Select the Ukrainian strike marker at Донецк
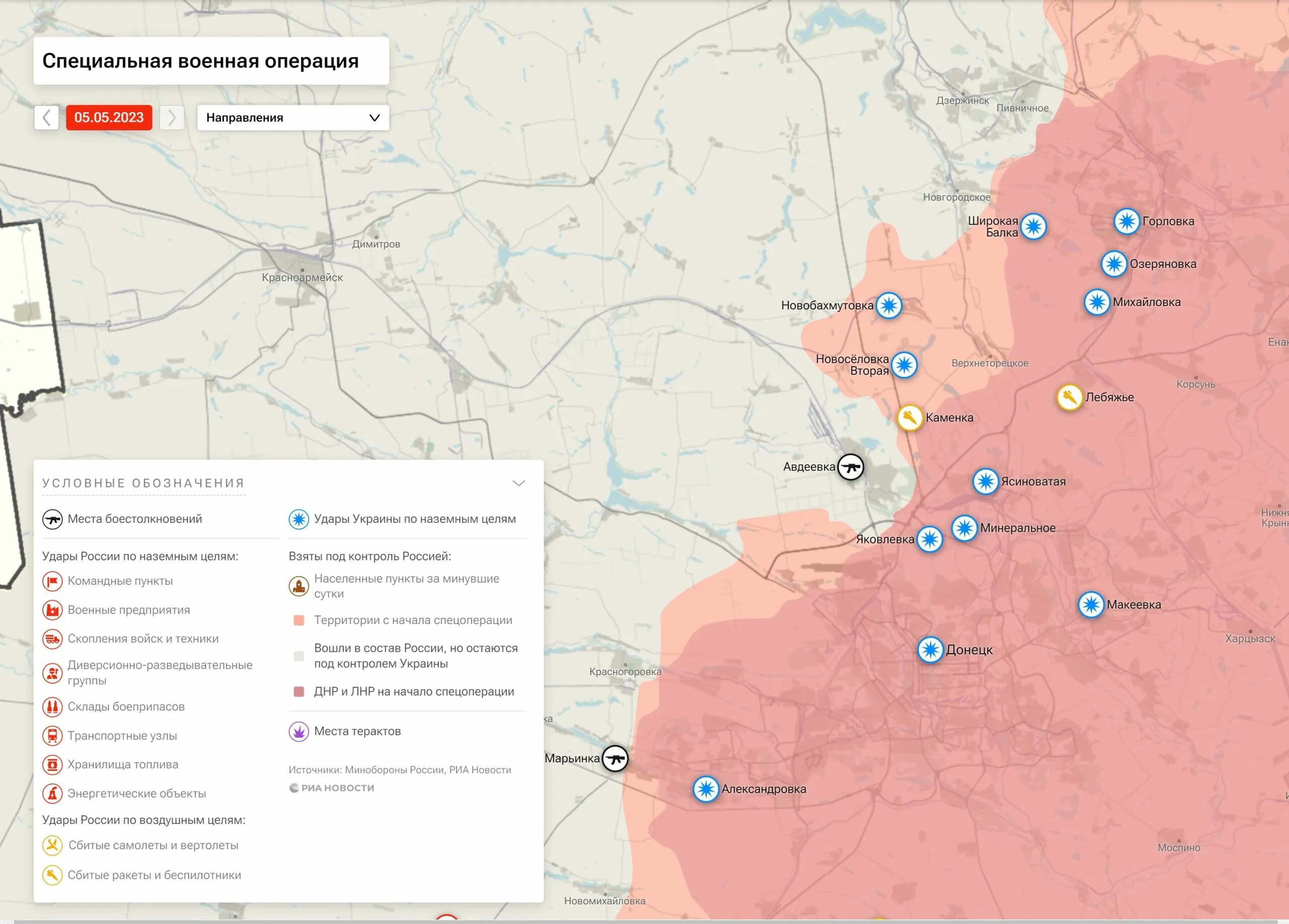 930,650
